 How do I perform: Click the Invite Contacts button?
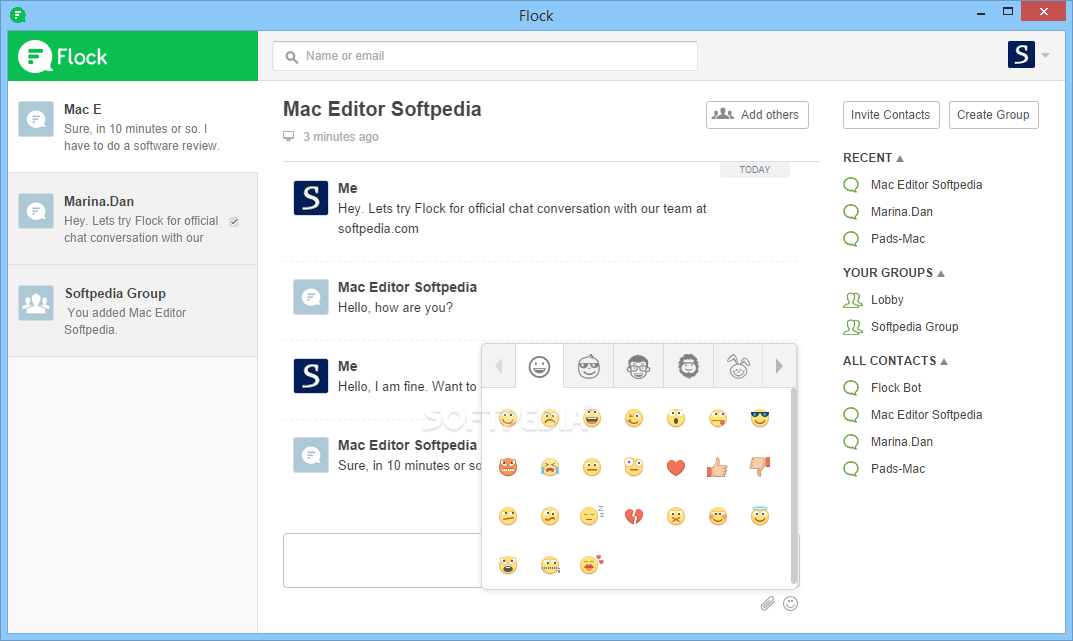(x=891, y=115)
